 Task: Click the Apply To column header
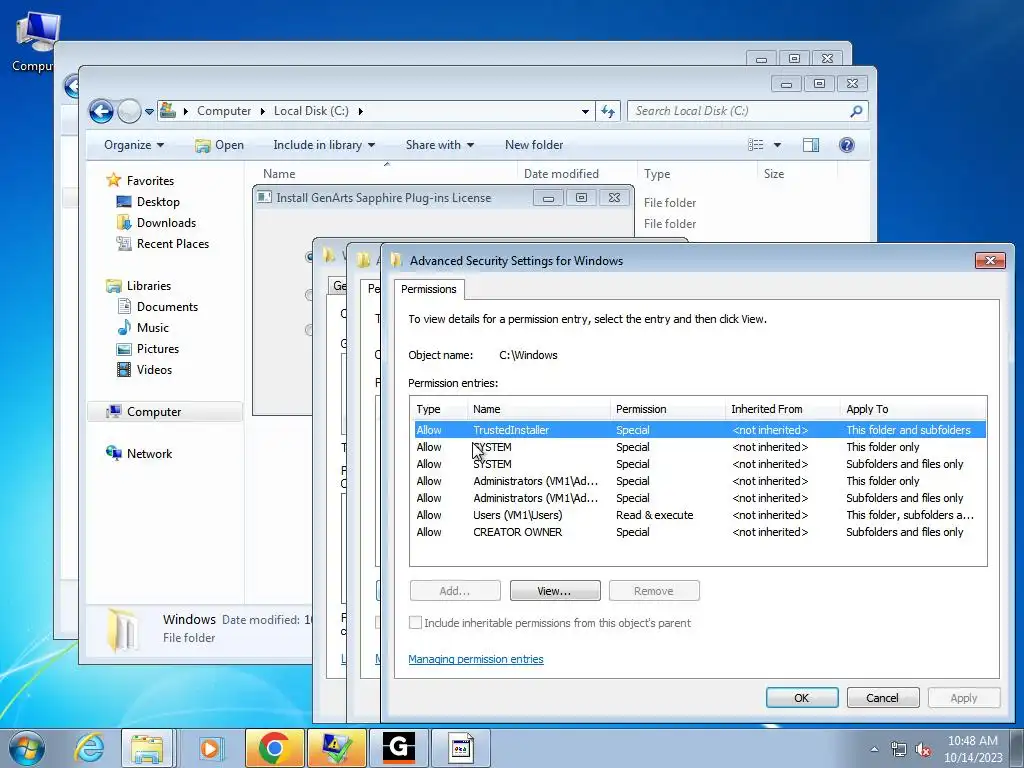(x=913, y=409)
